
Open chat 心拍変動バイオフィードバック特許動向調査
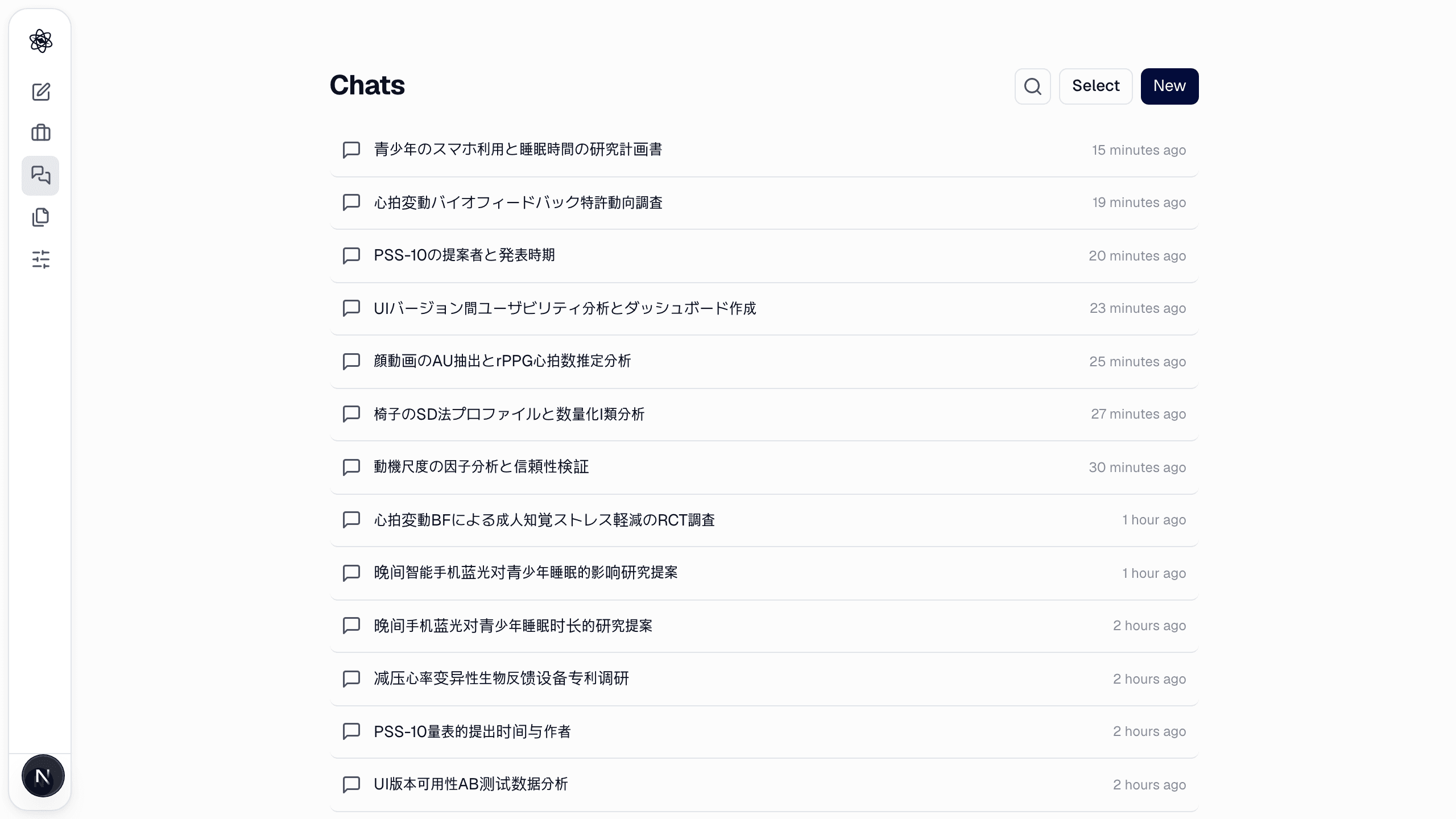pos(764,203)
